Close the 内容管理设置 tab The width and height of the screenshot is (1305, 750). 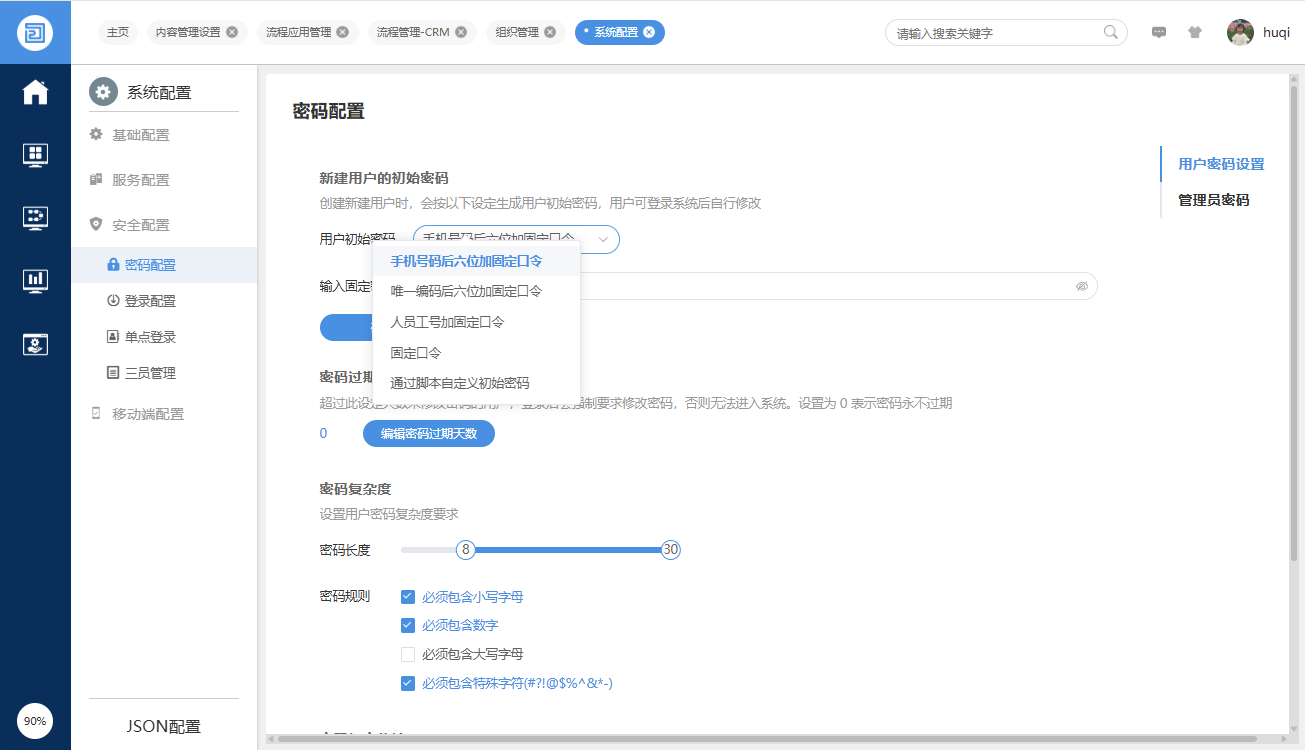[232, 32]
